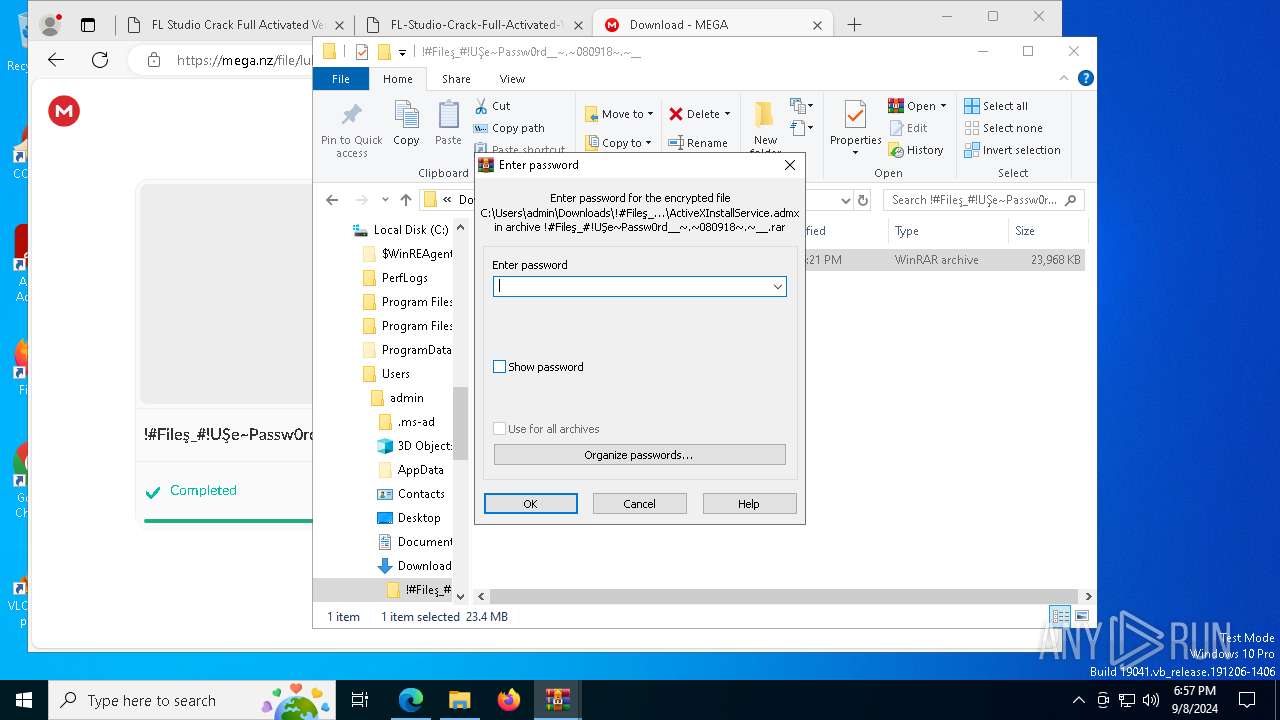Viewport: 1280px width, 720px height.
Task: Click Copy path in ribbon
Action: tap(510, 128)
